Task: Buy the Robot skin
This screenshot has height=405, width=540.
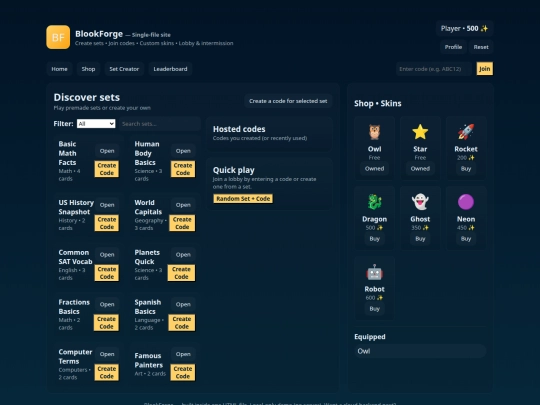Action: pos(374,309)
